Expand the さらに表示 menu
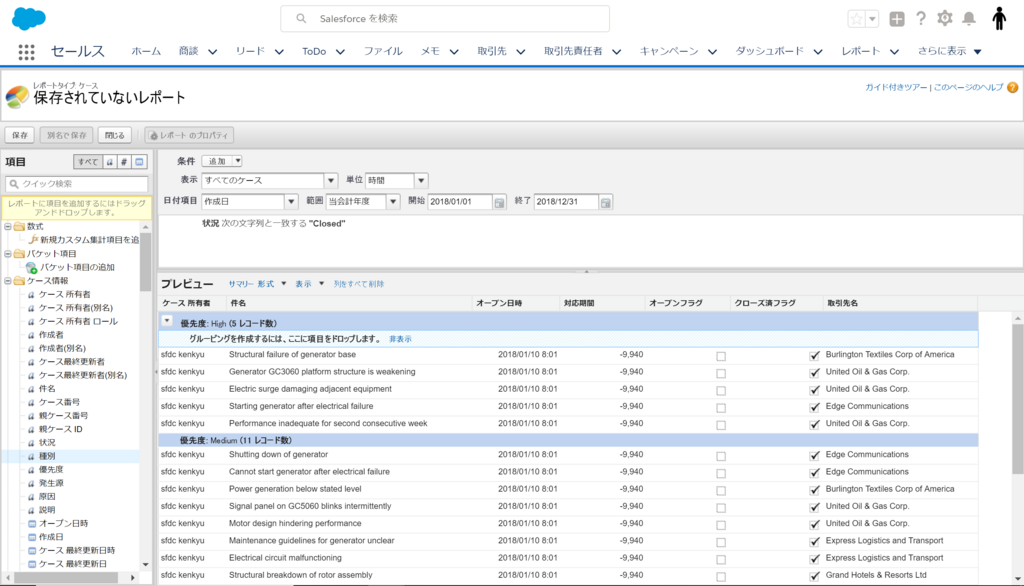Viewport: 1024px width, 586px height. 950,51
